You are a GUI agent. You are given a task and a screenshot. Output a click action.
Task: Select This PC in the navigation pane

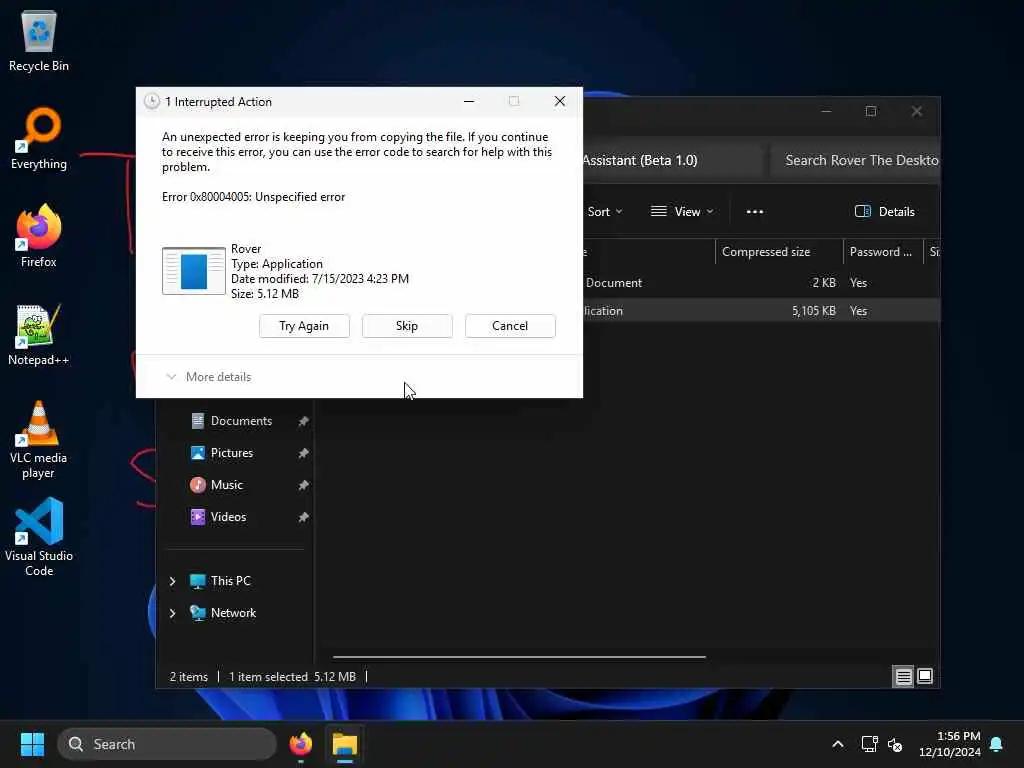(230, 581)
